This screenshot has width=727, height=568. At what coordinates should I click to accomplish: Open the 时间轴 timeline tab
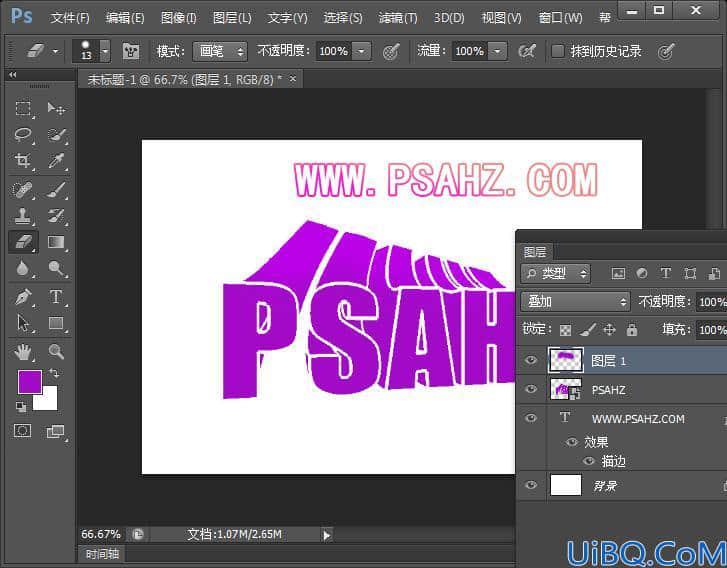pyautogui.click(x=102, y=554)
